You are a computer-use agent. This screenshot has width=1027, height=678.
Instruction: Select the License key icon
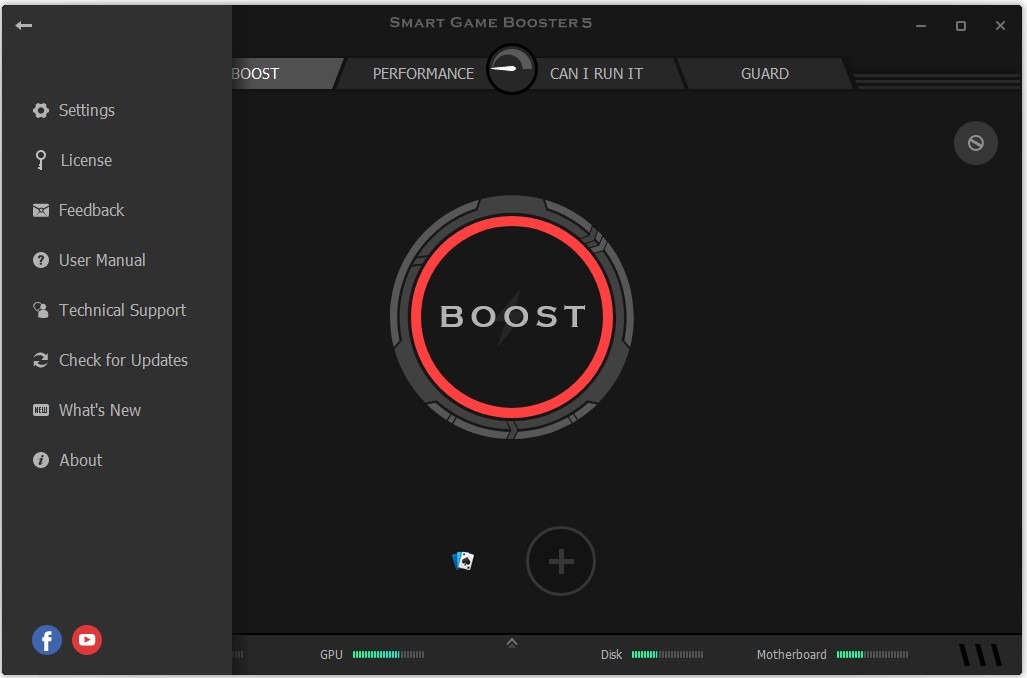pos(40,160)
